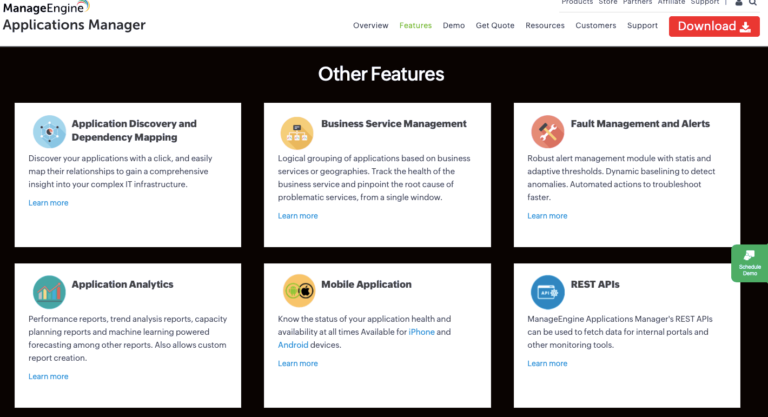768x417 pixels.
Task: Click Store in the top utility bar
Action: pos(608,2)
